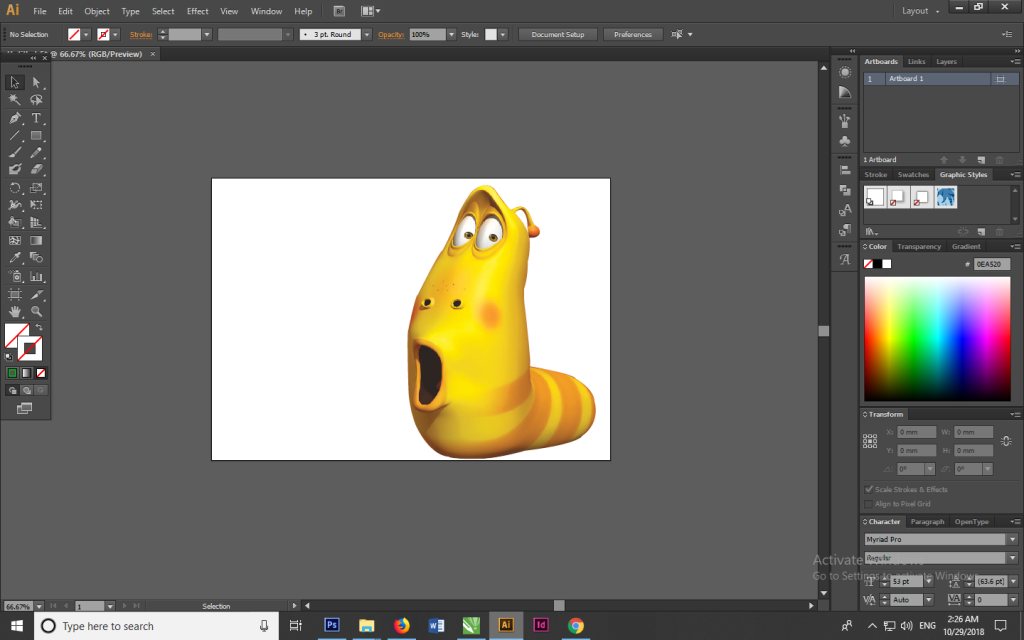Open the Myriad Pro font dropdown
The height and width of the screenshot is (640, 1024).
pos(1012,539)
